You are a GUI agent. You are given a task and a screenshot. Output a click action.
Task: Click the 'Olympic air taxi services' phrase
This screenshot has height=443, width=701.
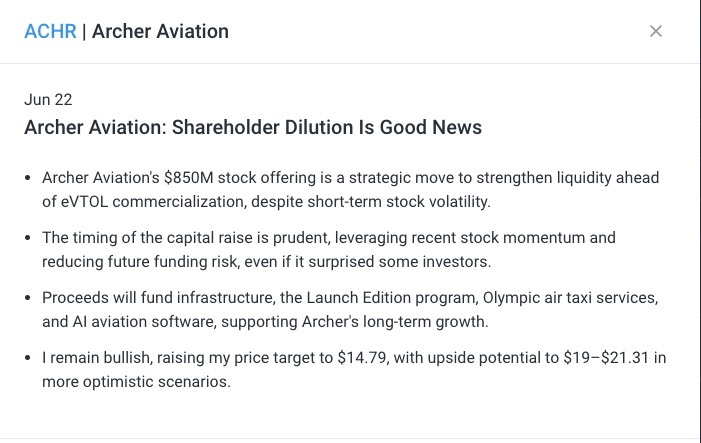(x=570, y=298)
